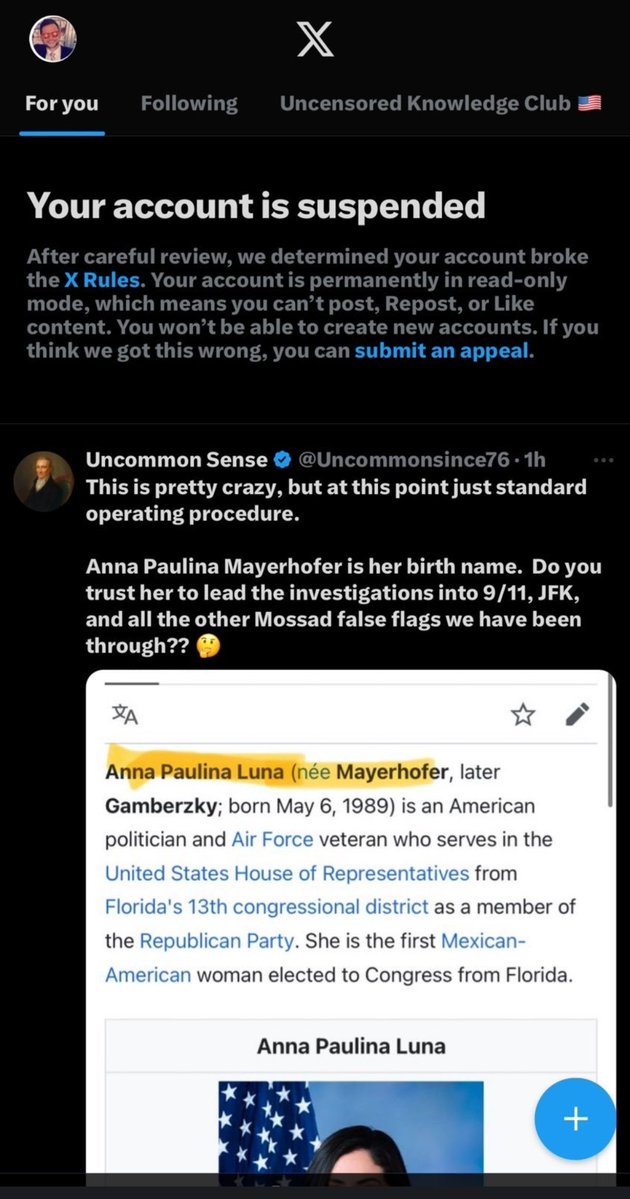Viewport: 630px width, 1199px height.
Task: Open the three-dot post options menu
Action: pyautogui.click(x=603, y=460)
